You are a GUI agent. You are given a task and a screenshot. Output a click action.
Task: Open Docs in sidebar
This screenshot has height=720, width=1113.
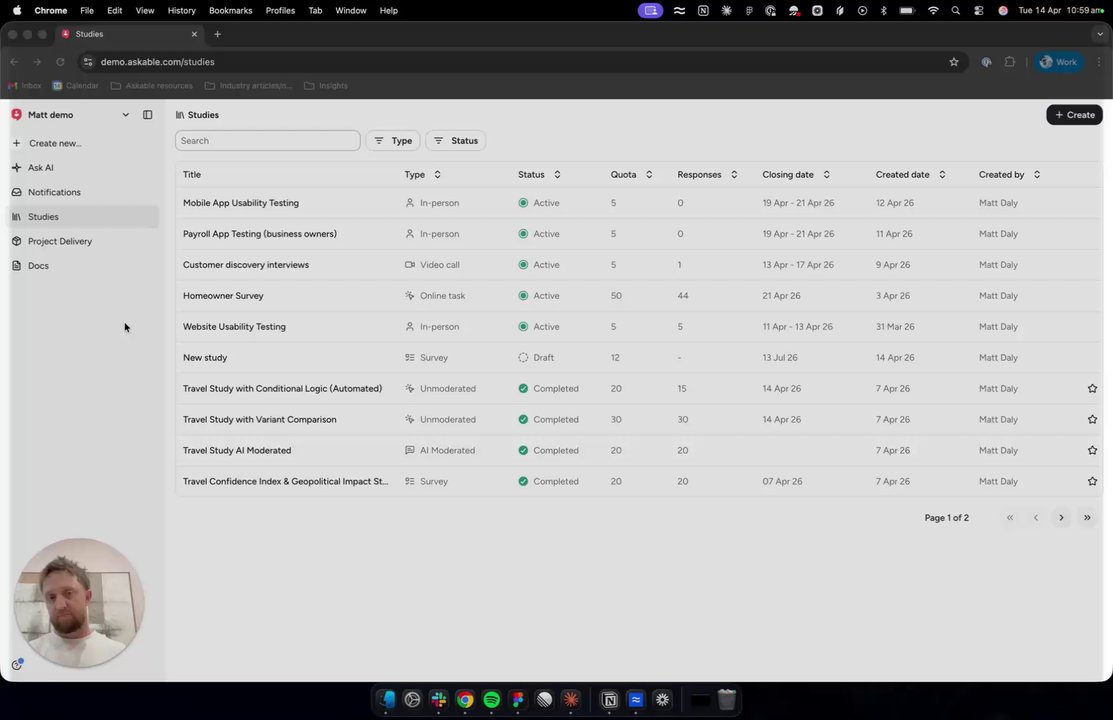[38, 266]
